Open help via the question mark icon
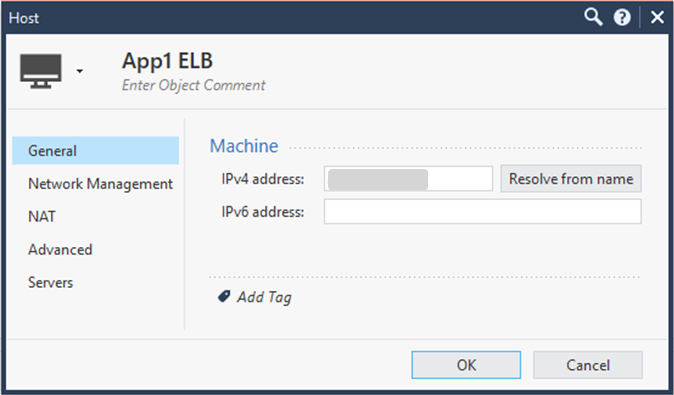The width and height of the screenshot is (674, 395). point(622,18)
